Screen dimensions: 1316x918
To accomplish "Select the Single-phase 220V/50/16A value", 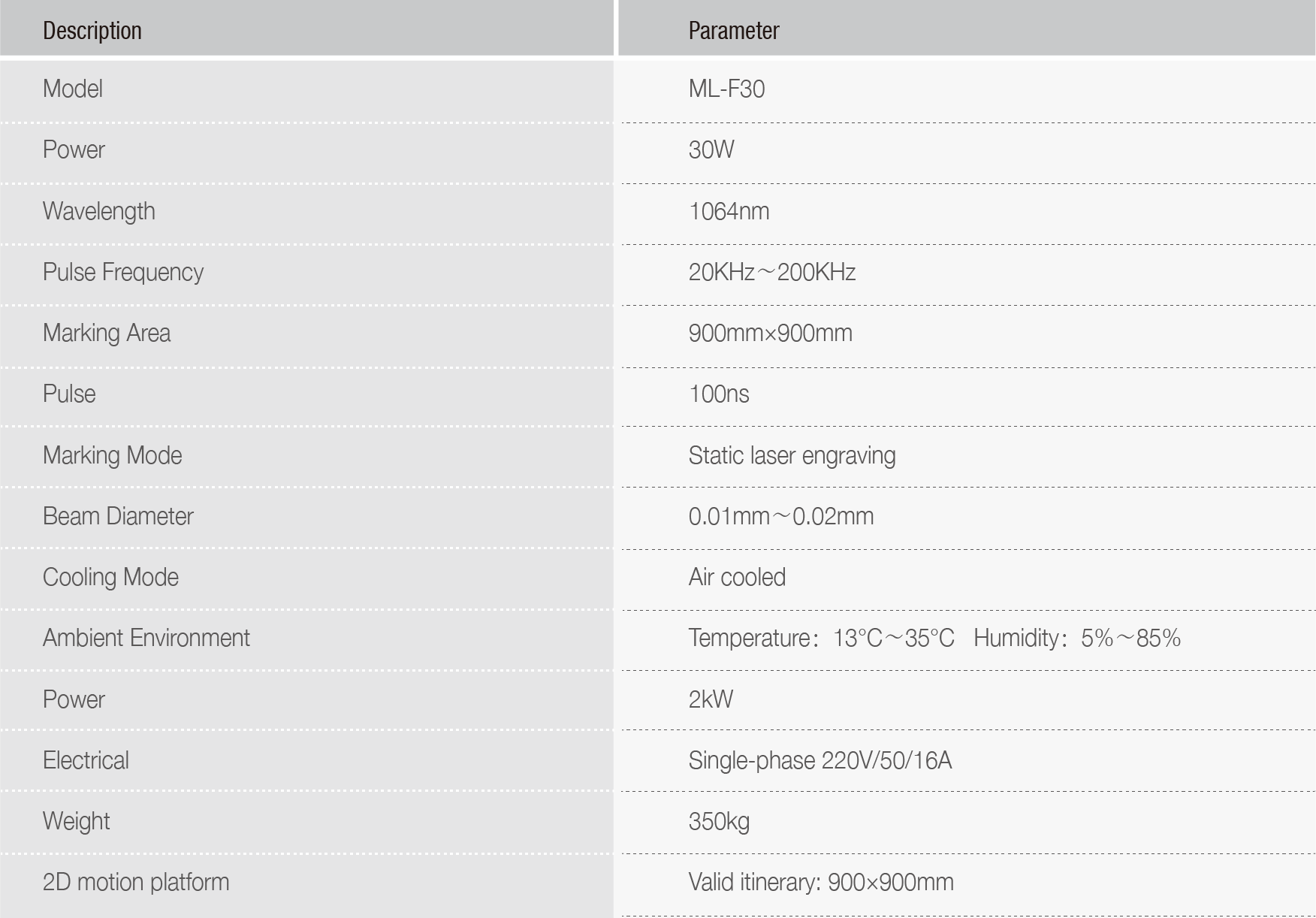I will click(x=820, y=760).
